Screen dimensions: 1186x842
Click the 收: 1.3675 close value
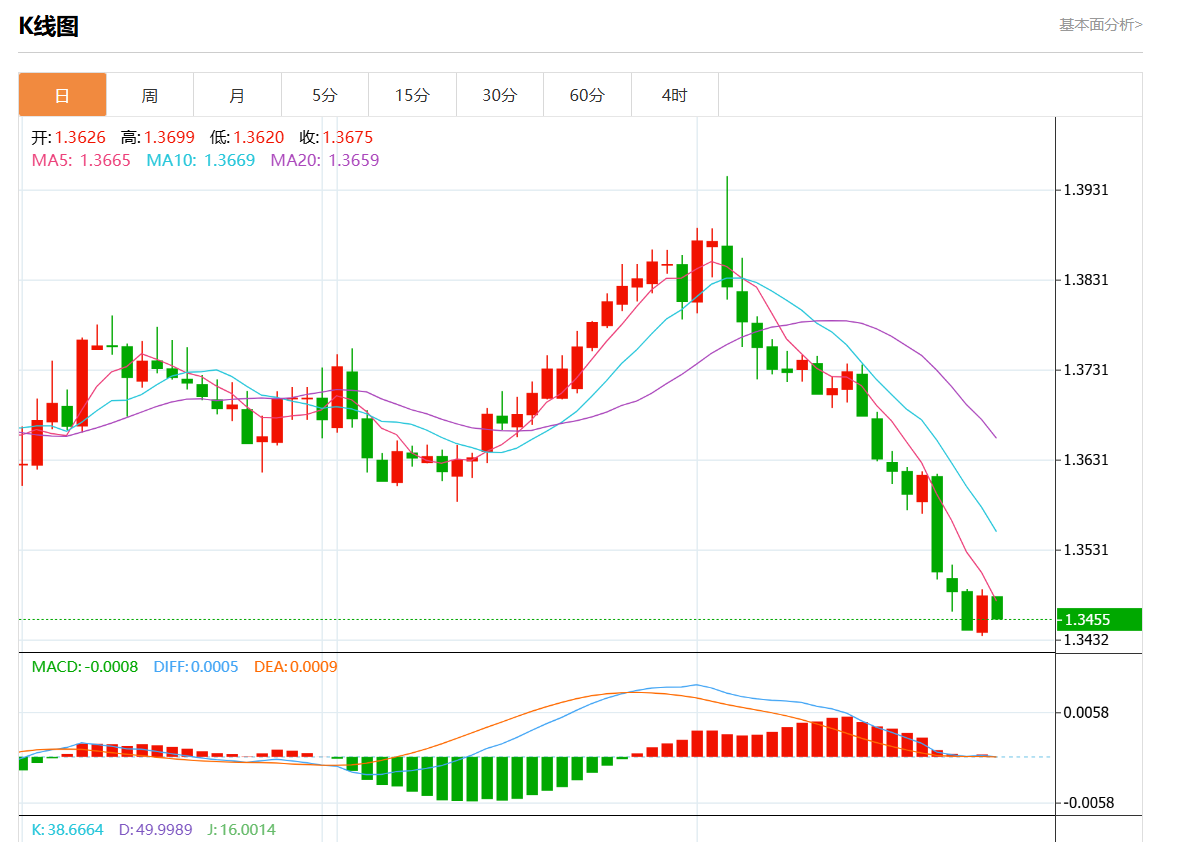tap(336, 138)
